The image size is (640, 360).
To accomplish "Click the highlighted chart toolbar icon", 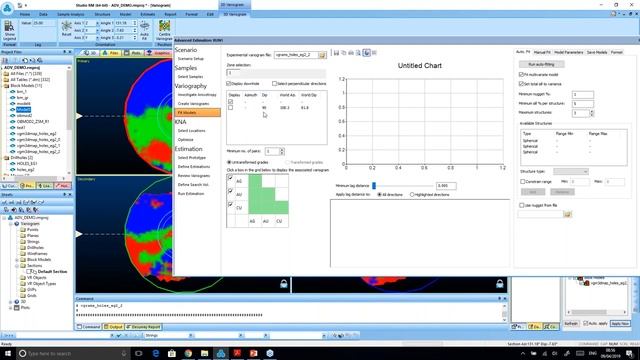I will 367,53.
